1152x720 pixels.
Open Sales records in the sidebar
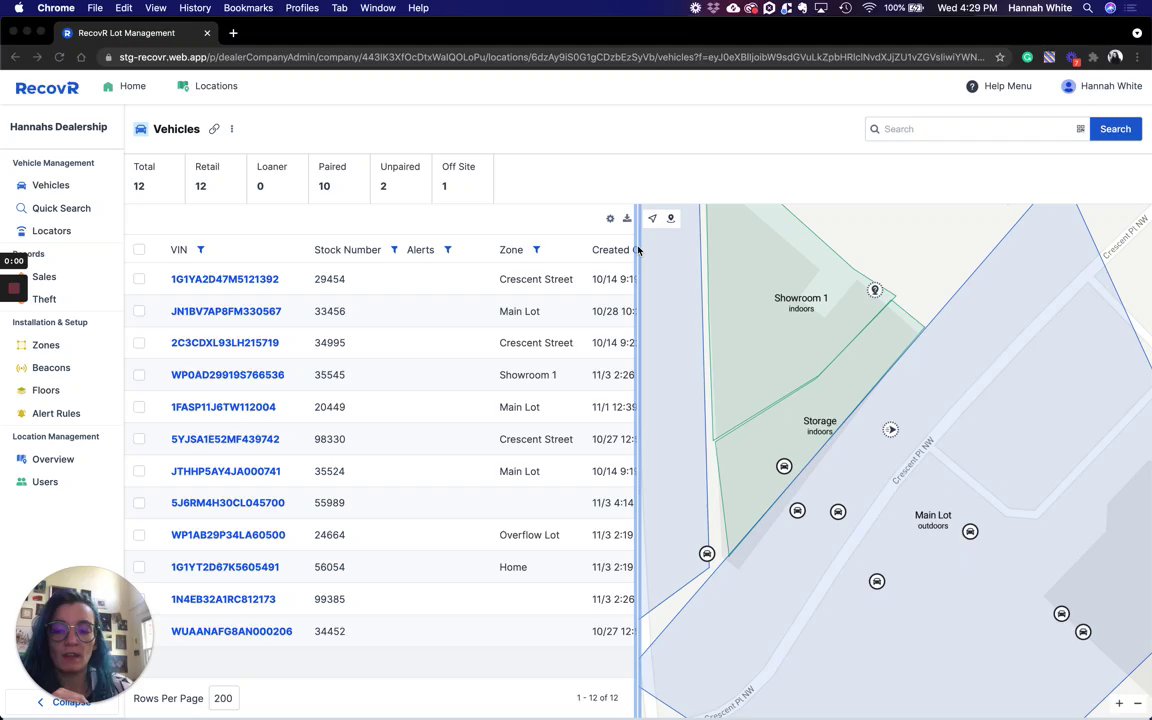[x=44, y=276]
